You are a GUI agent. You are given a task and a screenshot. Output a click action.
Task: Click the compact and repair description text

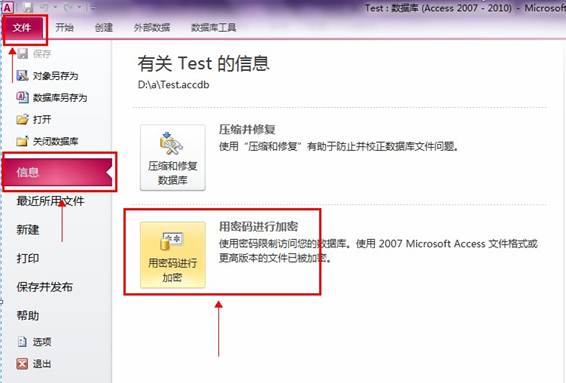pyautogui.click(x=339, y=147)
